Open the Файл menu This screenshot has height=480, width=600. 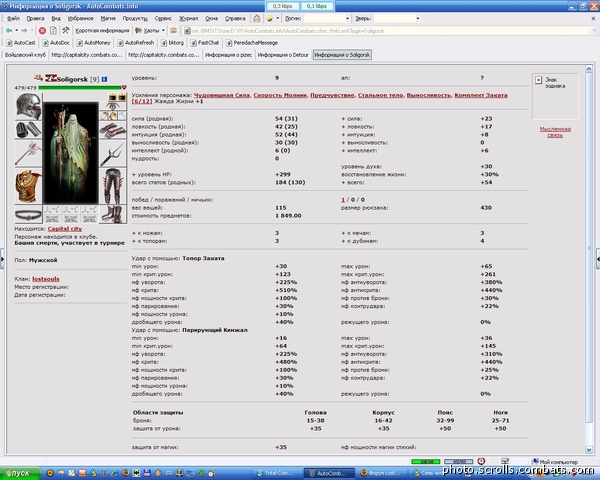click(x=13, y=18)
